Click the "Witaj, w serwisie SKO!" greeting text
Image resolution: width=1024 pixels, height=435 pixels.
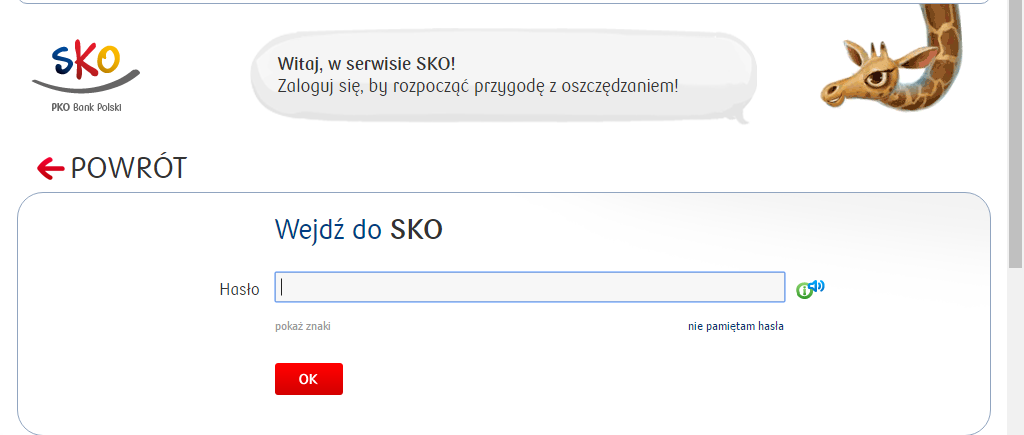[366, 64]
